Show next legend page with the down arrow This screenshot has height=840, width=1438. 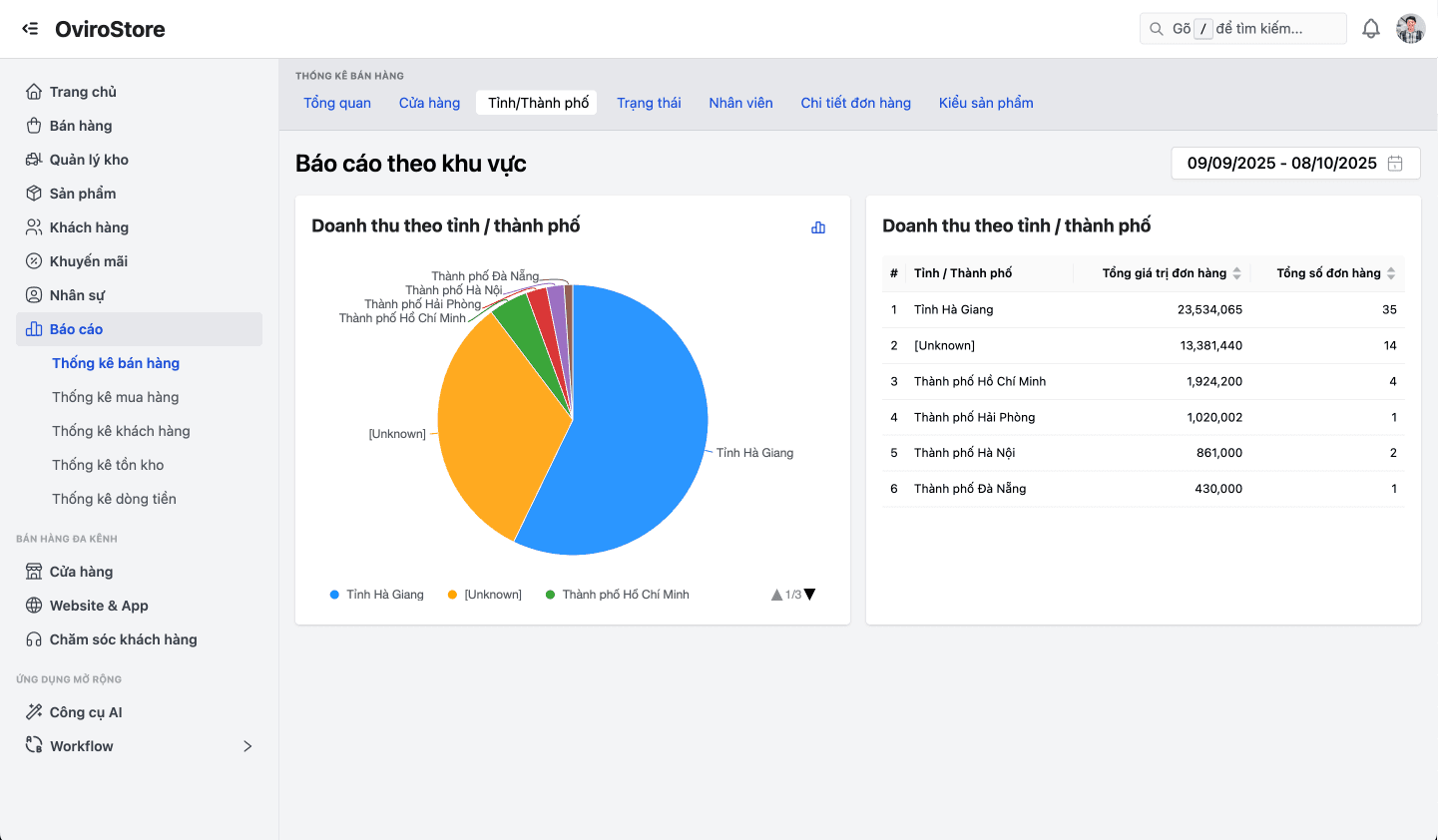[808, 594]
